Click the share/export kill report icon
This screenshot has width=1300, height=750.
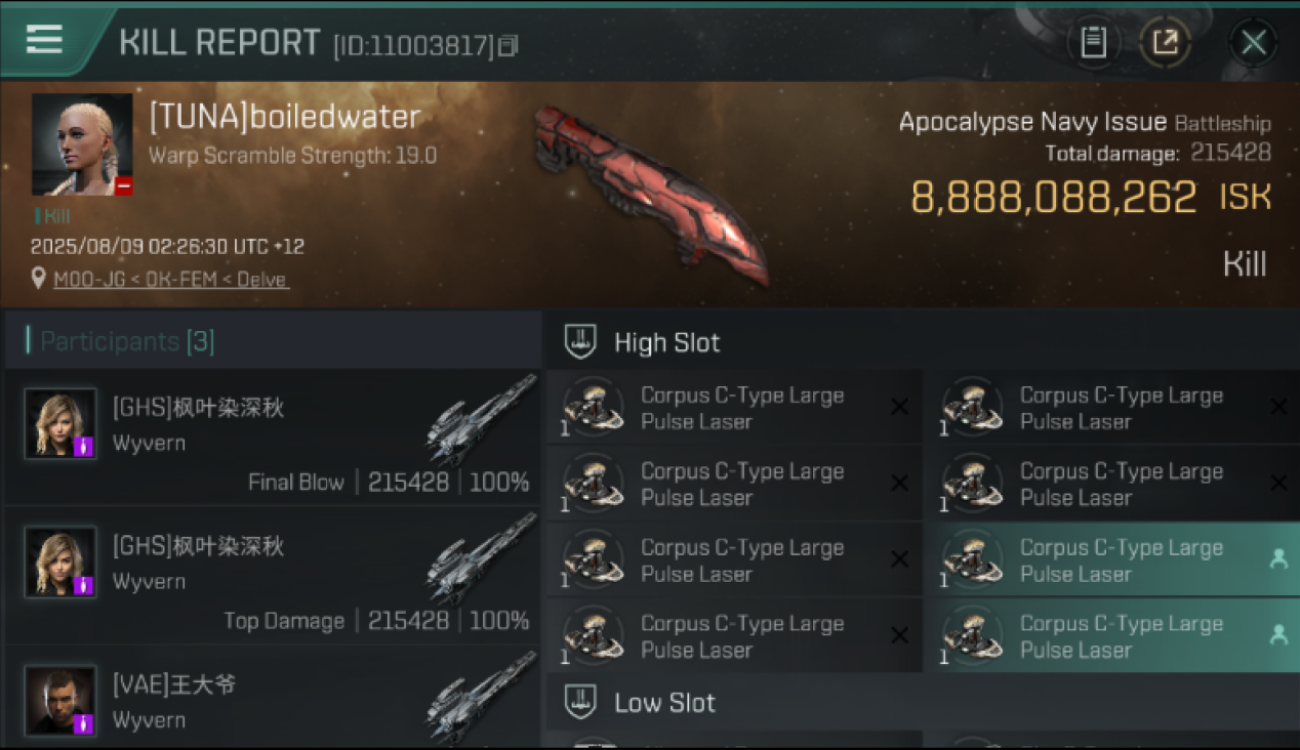pos(1166,42)
